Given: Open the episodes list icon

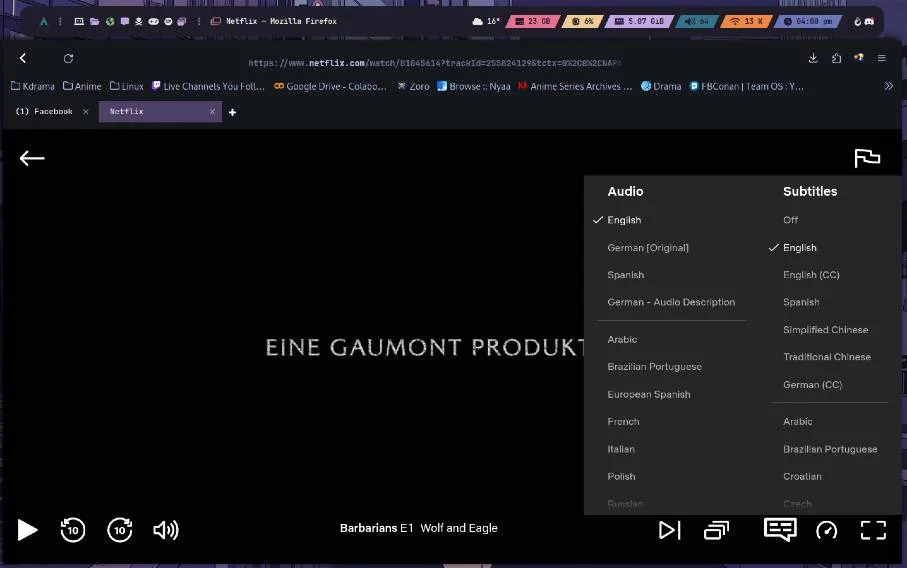Looking at the screenshot, I should 716,530.
